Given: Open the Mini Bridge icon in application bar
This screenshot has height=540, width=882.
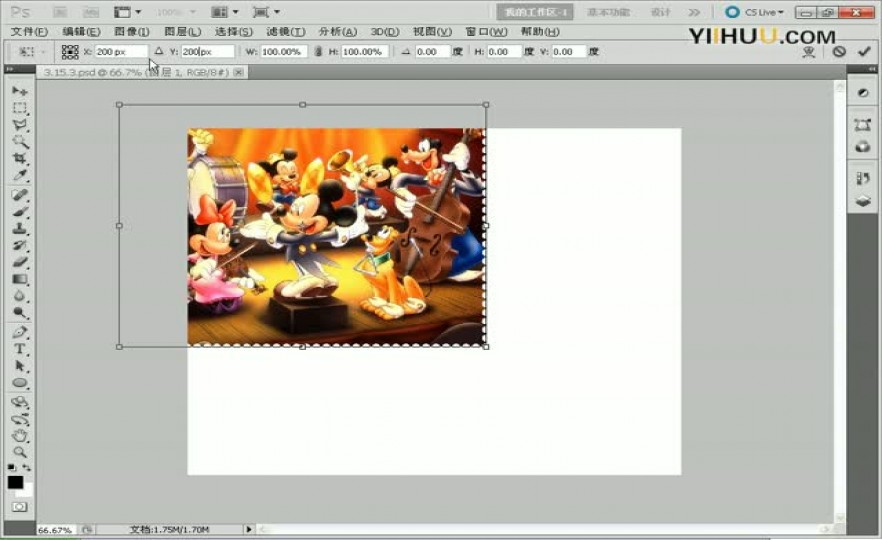Looking at the screenshot, I should pyautogui.click(x=91, y=12).
